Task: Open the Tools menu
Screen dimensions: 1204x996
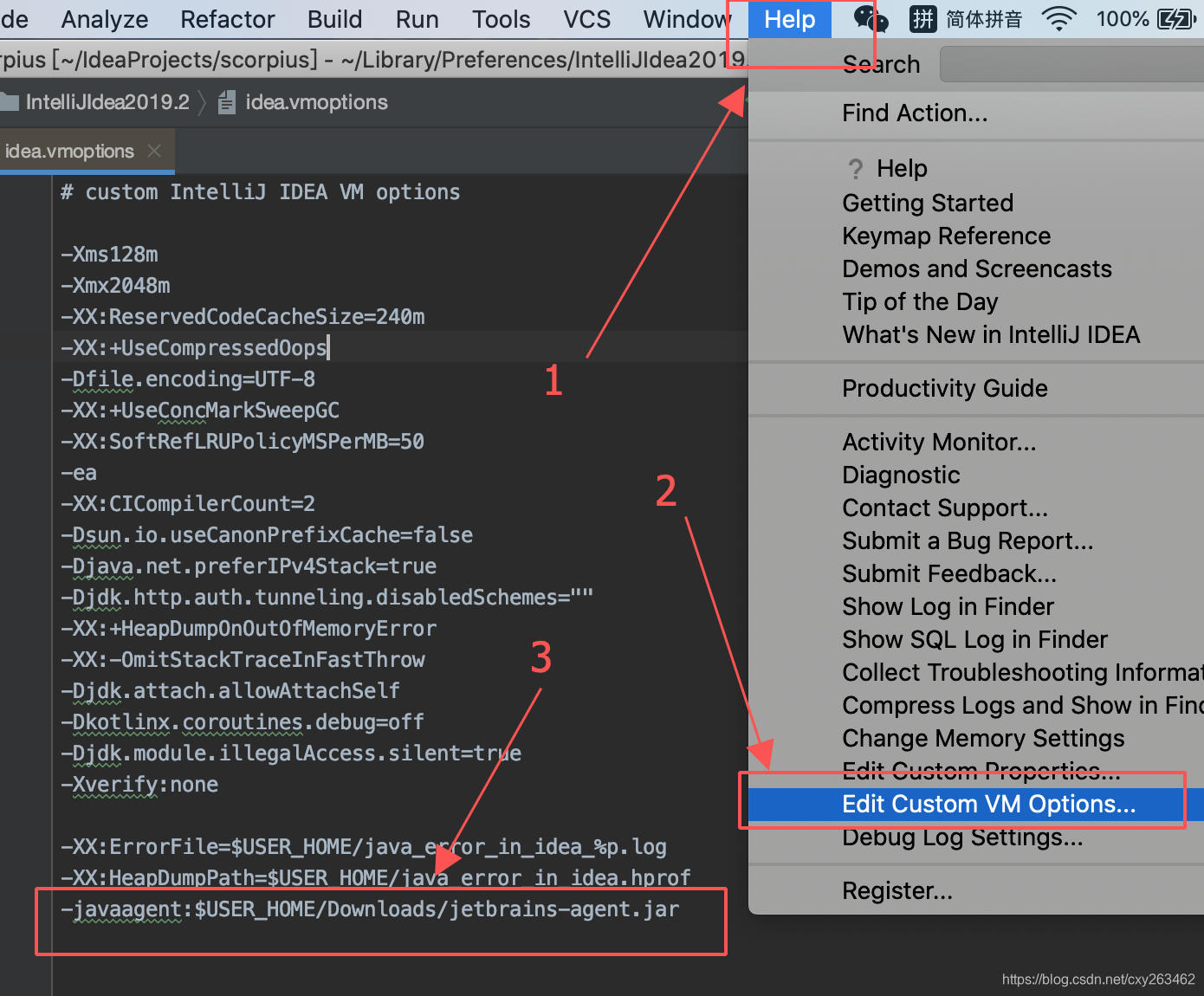Action: 502,19
